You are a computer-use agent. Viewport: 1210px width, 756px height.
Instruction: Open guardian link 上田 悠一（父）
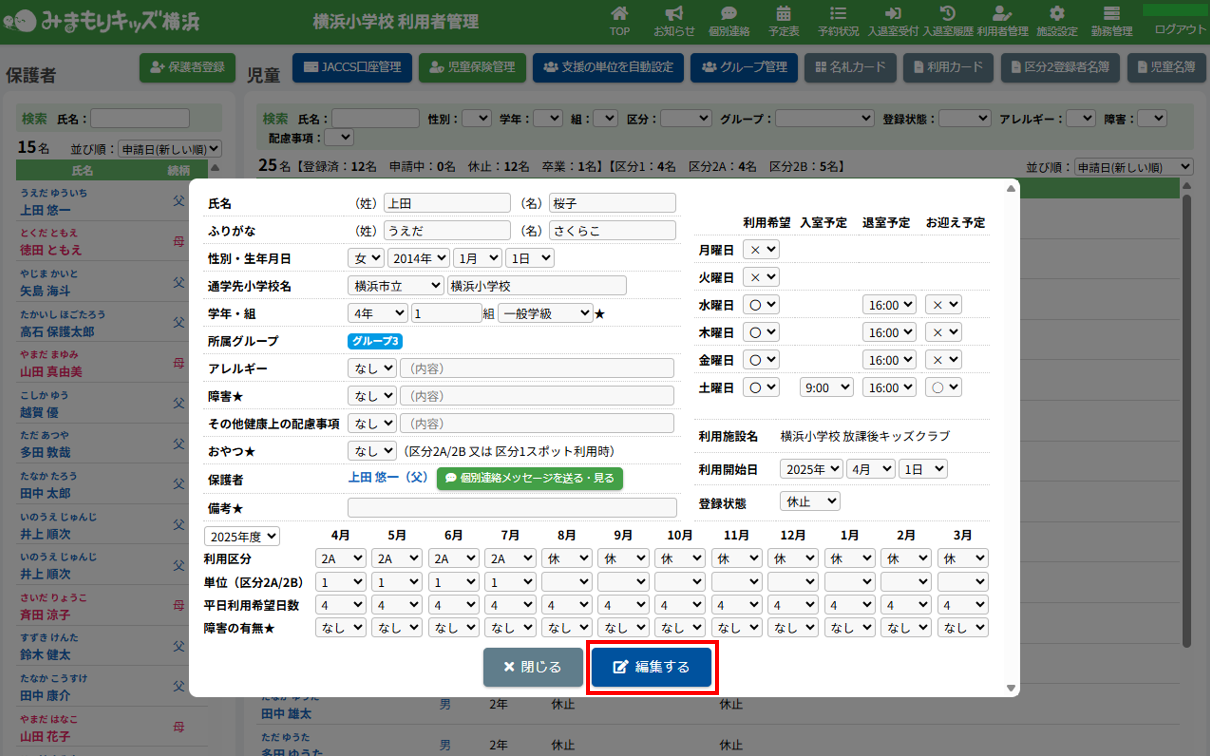tap(388, 478)
